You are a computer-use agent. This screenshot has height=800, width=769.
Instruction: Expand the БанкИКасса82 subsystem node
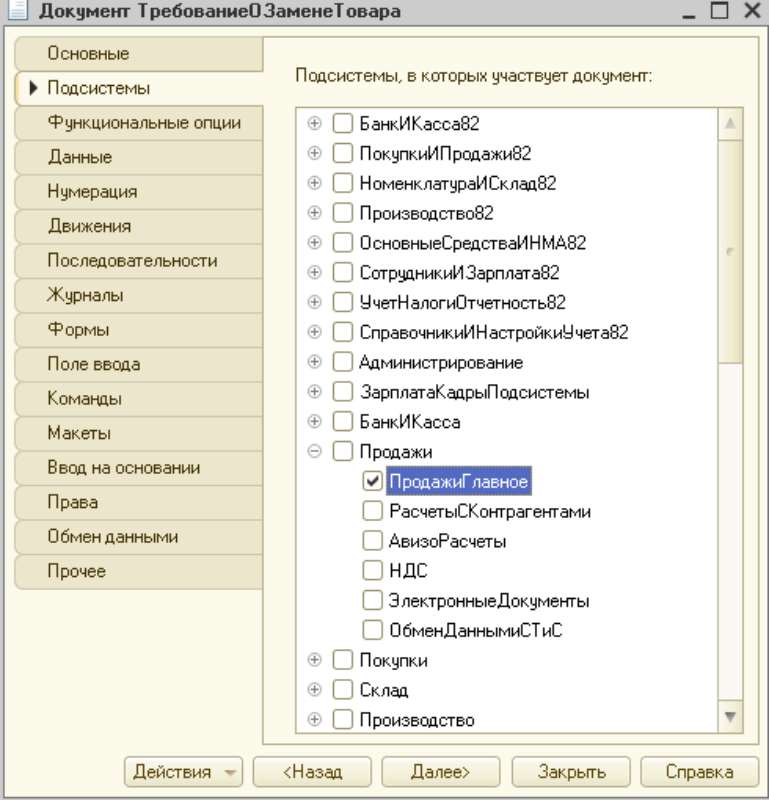(x=315, y=123)
